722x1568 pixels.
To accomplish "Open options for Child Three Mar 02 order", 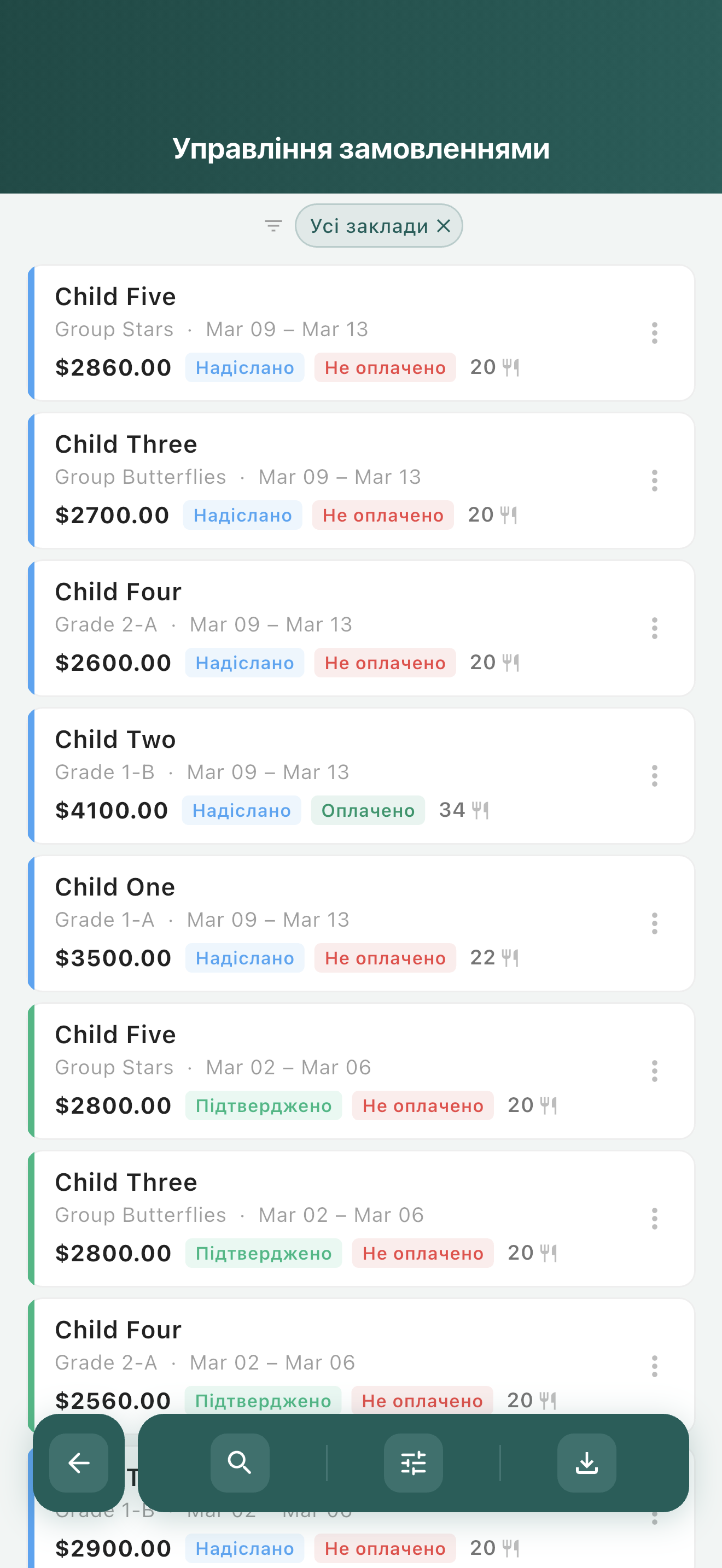I will point(654,1219).
